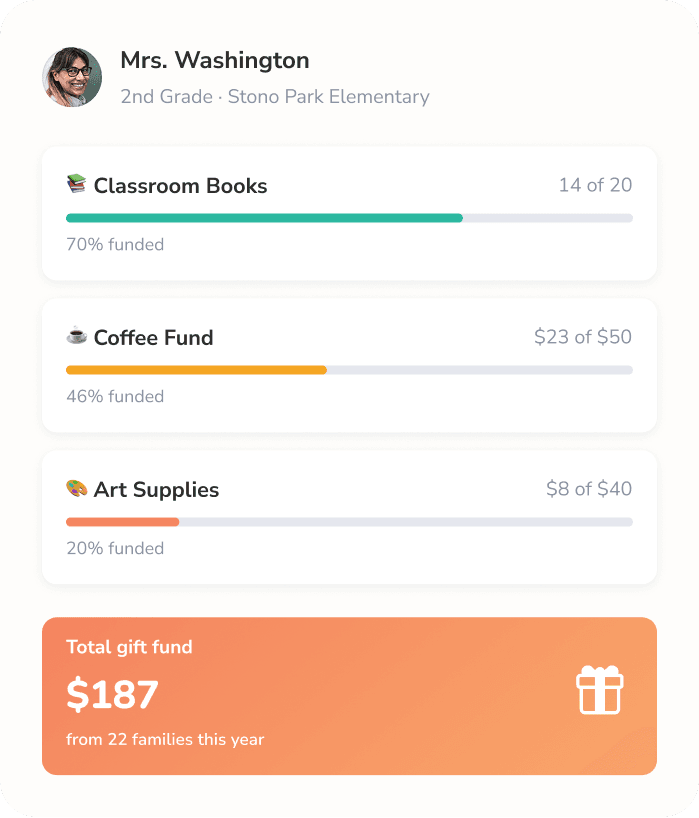Open the Coffee Fund card
This screenshot has height=818, width=699.
tap(349, 366)
